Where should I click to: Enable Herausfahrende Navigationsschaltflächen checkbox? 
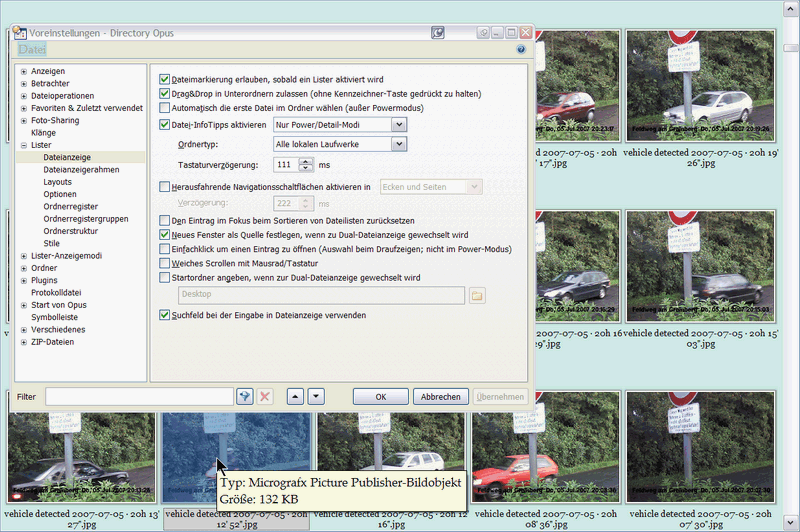click(x=164, y=187)
